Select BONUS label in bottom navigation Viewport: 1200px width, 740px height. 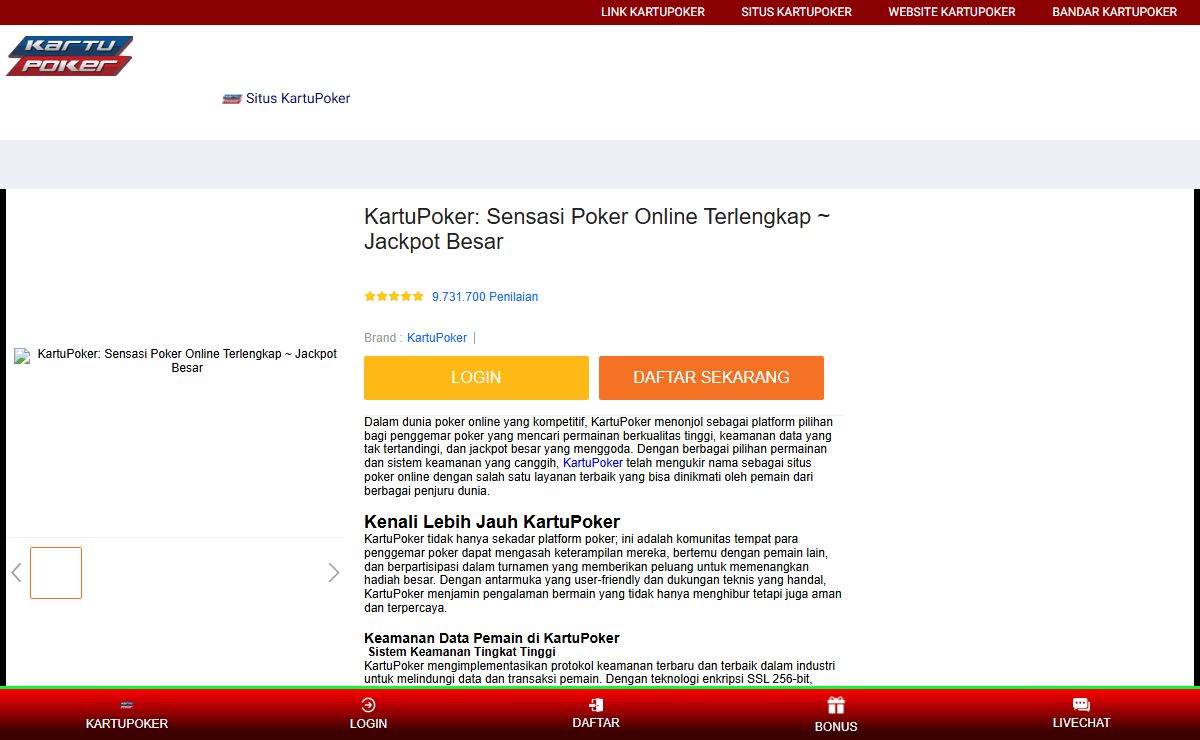click(x=836, y=727)
